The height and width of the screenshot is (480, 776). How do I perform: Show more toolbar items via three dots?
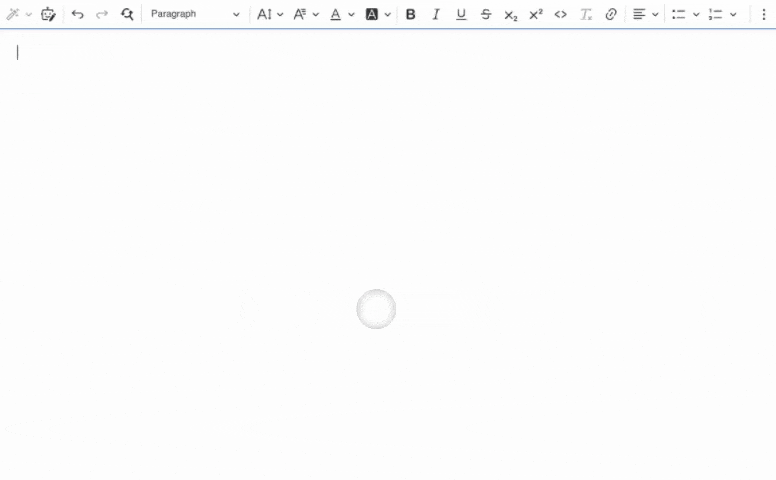tap(763, 14)
